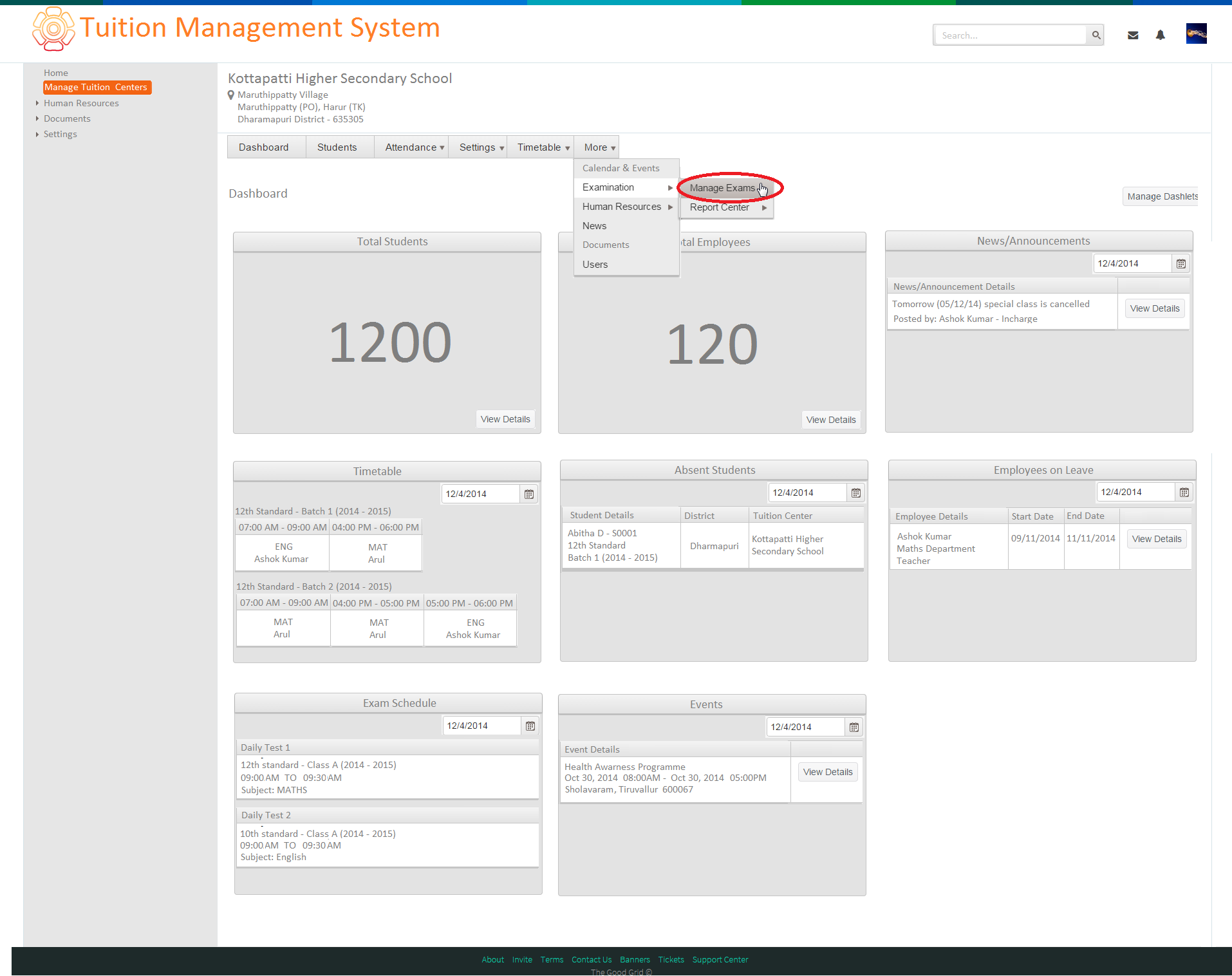Open the More dropdown tab
Image resolution: width=1232 pixels, height=976 pixels.
pos(597,147)
